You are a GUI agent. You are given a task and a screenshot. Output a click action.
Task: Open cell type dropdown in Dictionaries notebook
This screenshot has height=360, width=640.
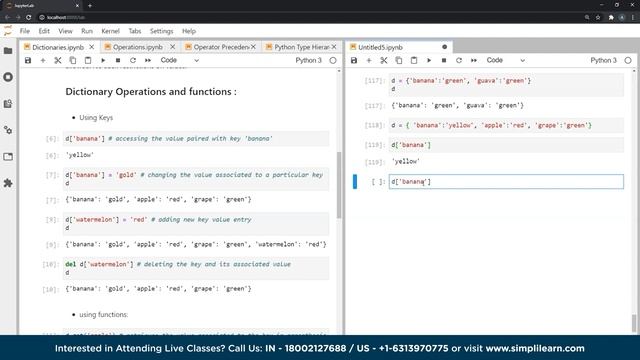coord(180,60)
